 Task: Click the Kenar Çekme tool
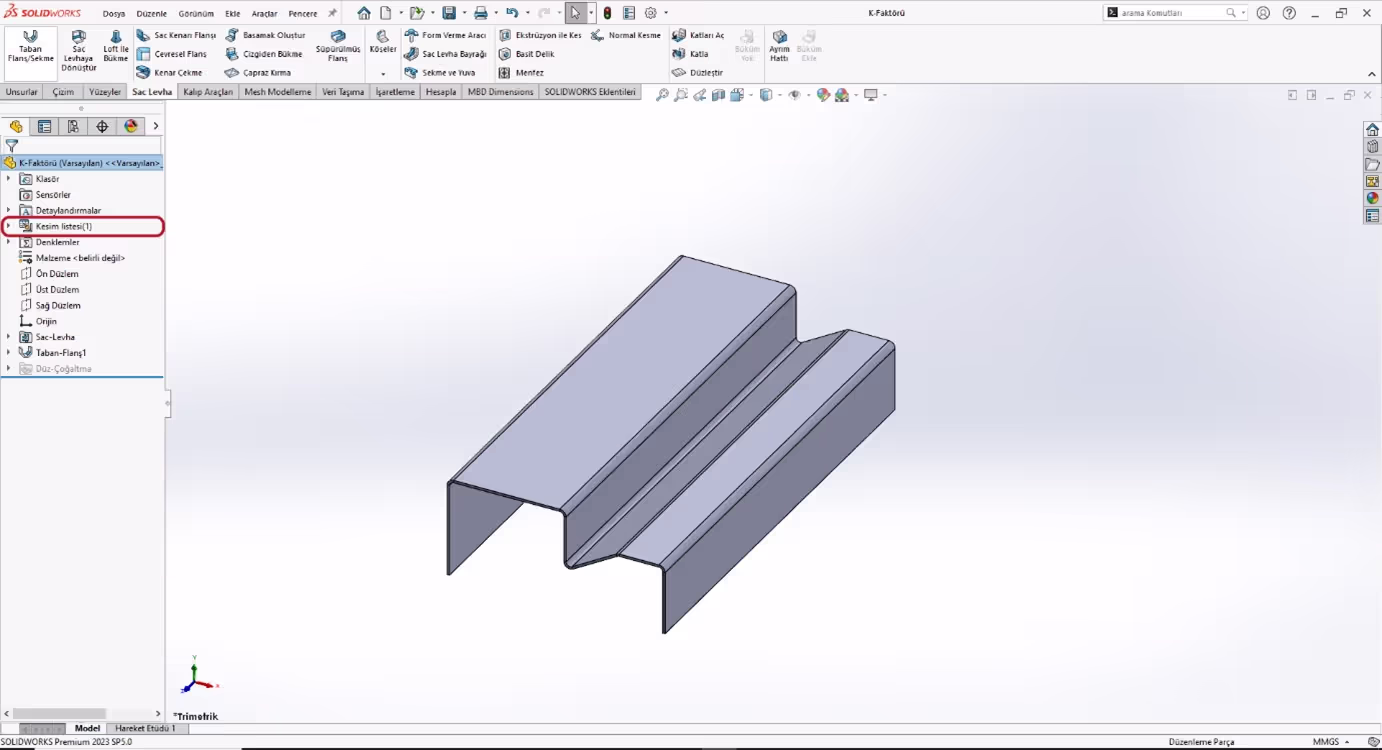tap(170, 73)
